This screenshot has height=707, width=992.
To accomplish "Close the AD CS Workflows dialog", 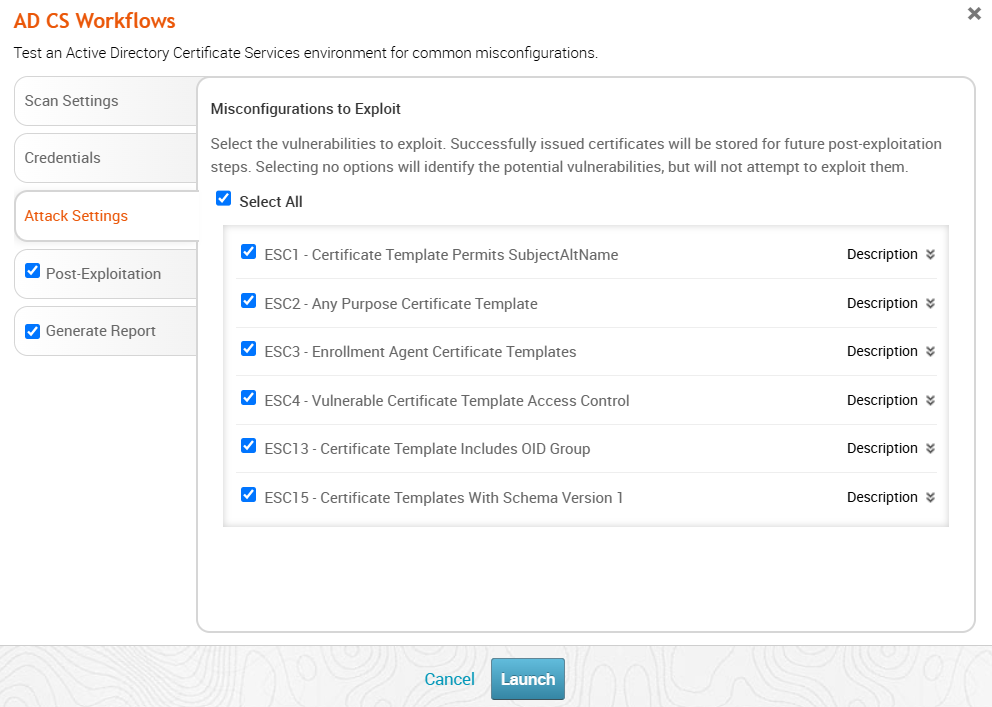I will pos(974,14).
